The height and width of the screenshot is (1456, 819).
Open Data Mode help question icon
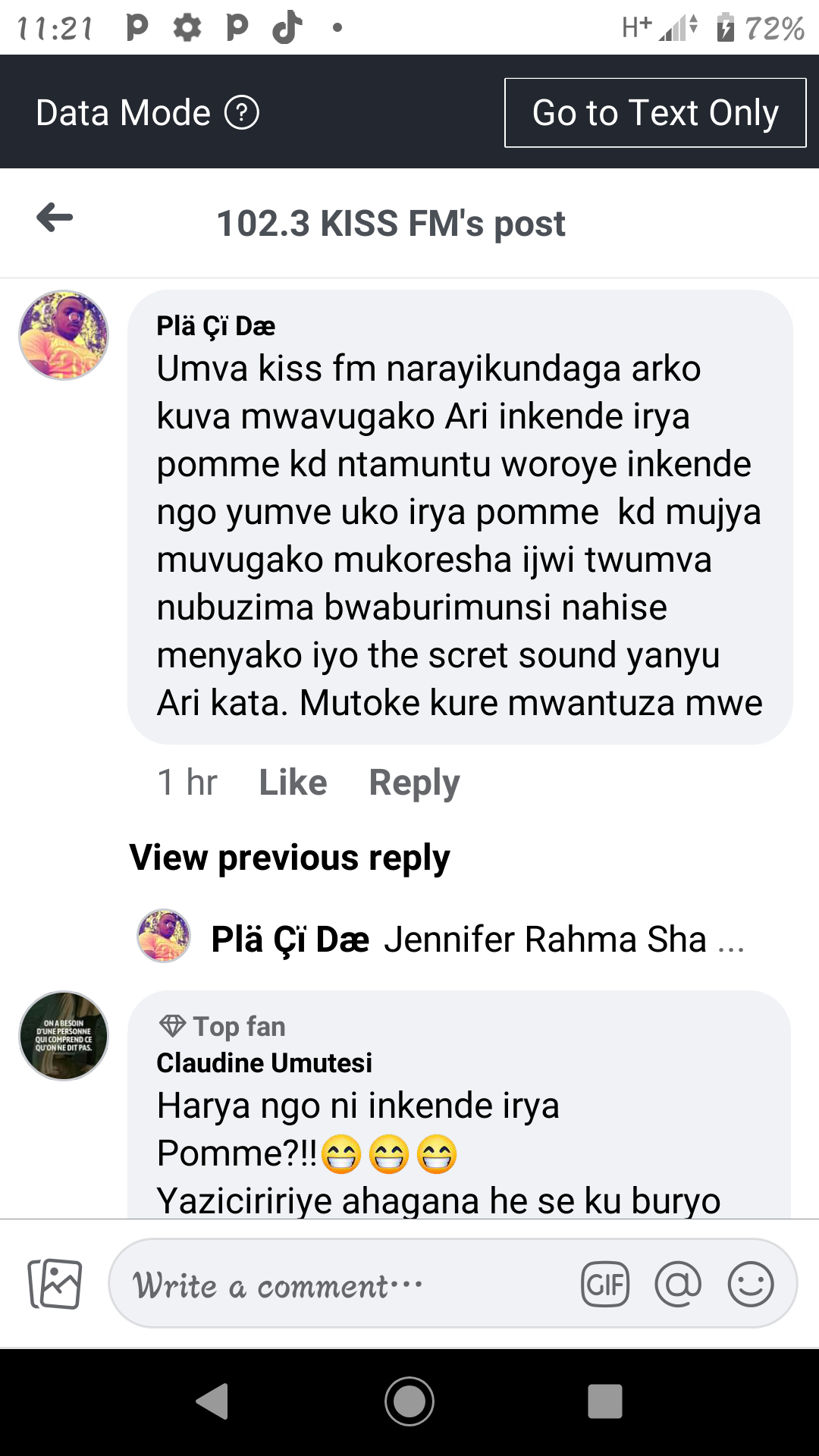click(x=242, y=113)
